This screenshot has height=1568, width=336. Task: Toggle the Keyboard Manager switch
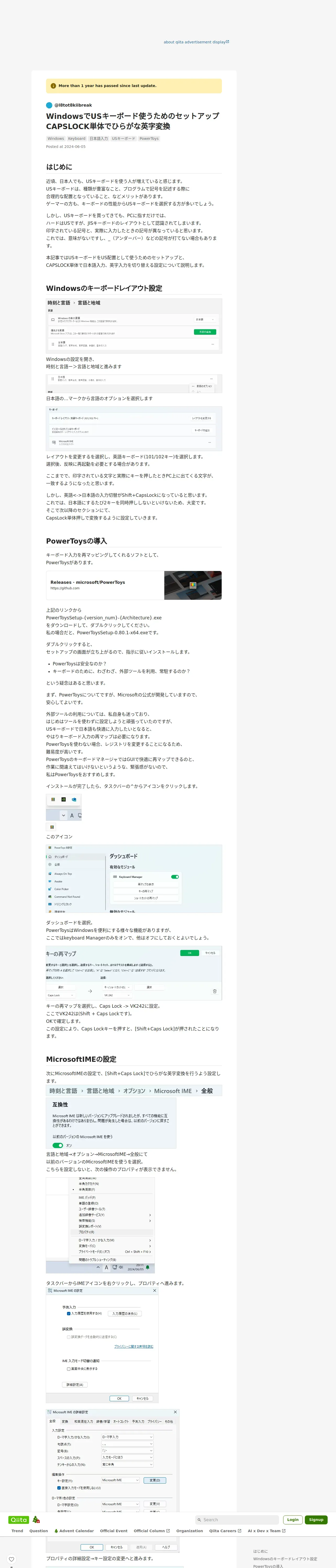(x=175, y=877)
